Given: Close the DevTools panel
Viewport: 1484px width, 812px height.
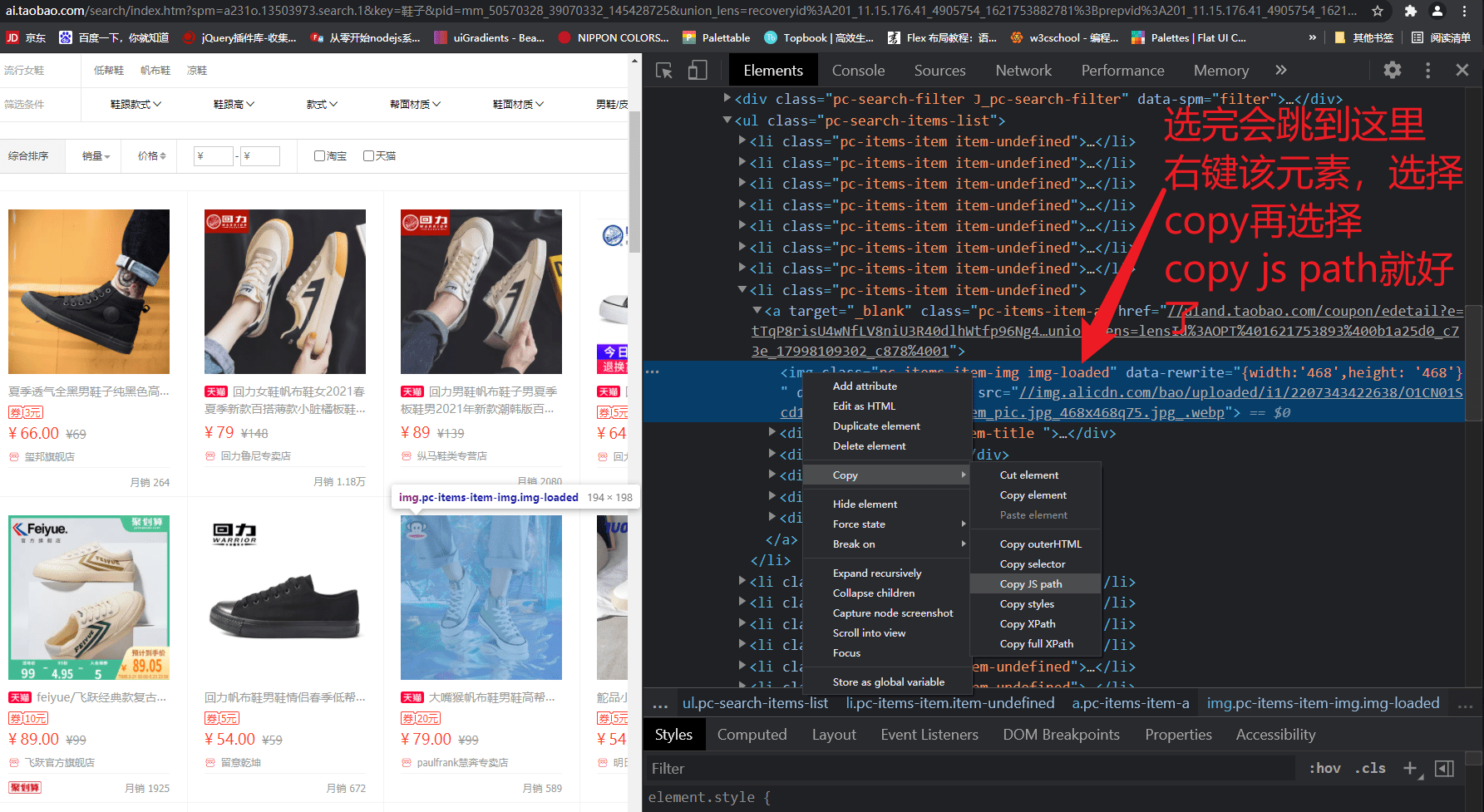Looking at the screenshot, I should (x=1462, y=71).
